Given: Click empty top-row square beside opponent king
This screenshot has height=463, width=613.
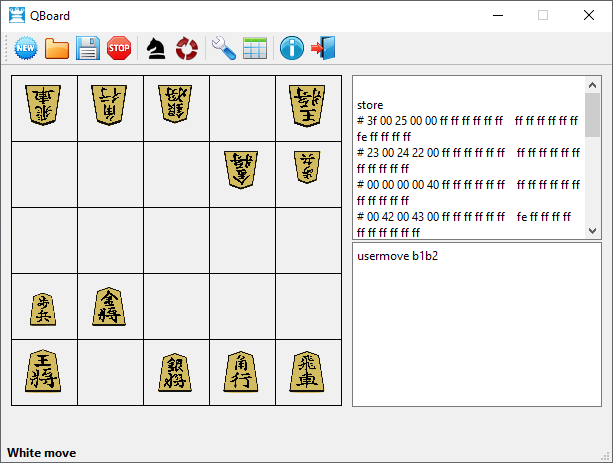Looking at the screenshot, I should [242, 108].
